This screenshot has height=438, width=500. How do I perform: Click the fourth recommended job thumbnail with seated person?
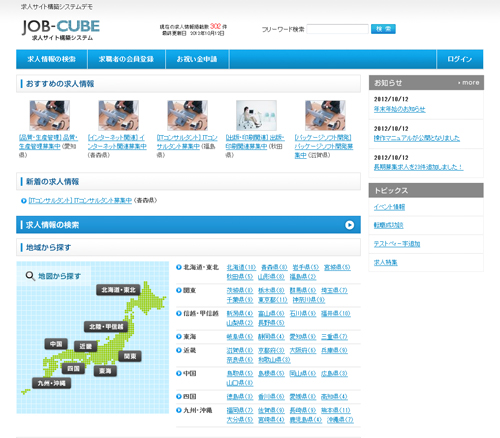tap(256, 115)
